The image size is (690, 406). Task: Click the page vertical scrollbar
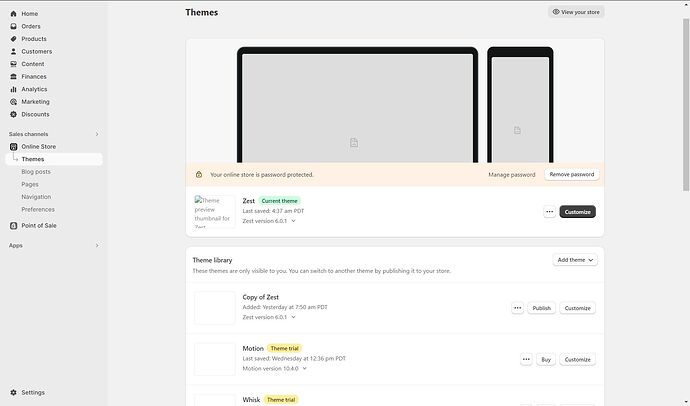(686, 105)
